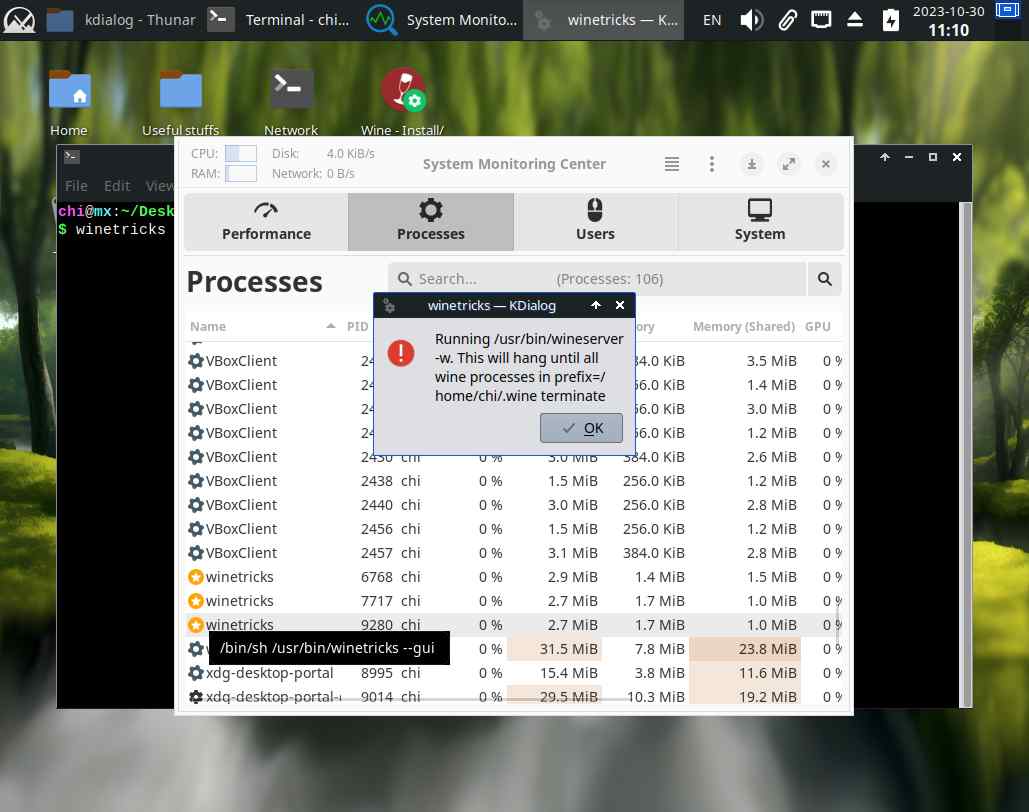
Task: Sort by Memory (Shared) column
Action: [x=744, y=326]
